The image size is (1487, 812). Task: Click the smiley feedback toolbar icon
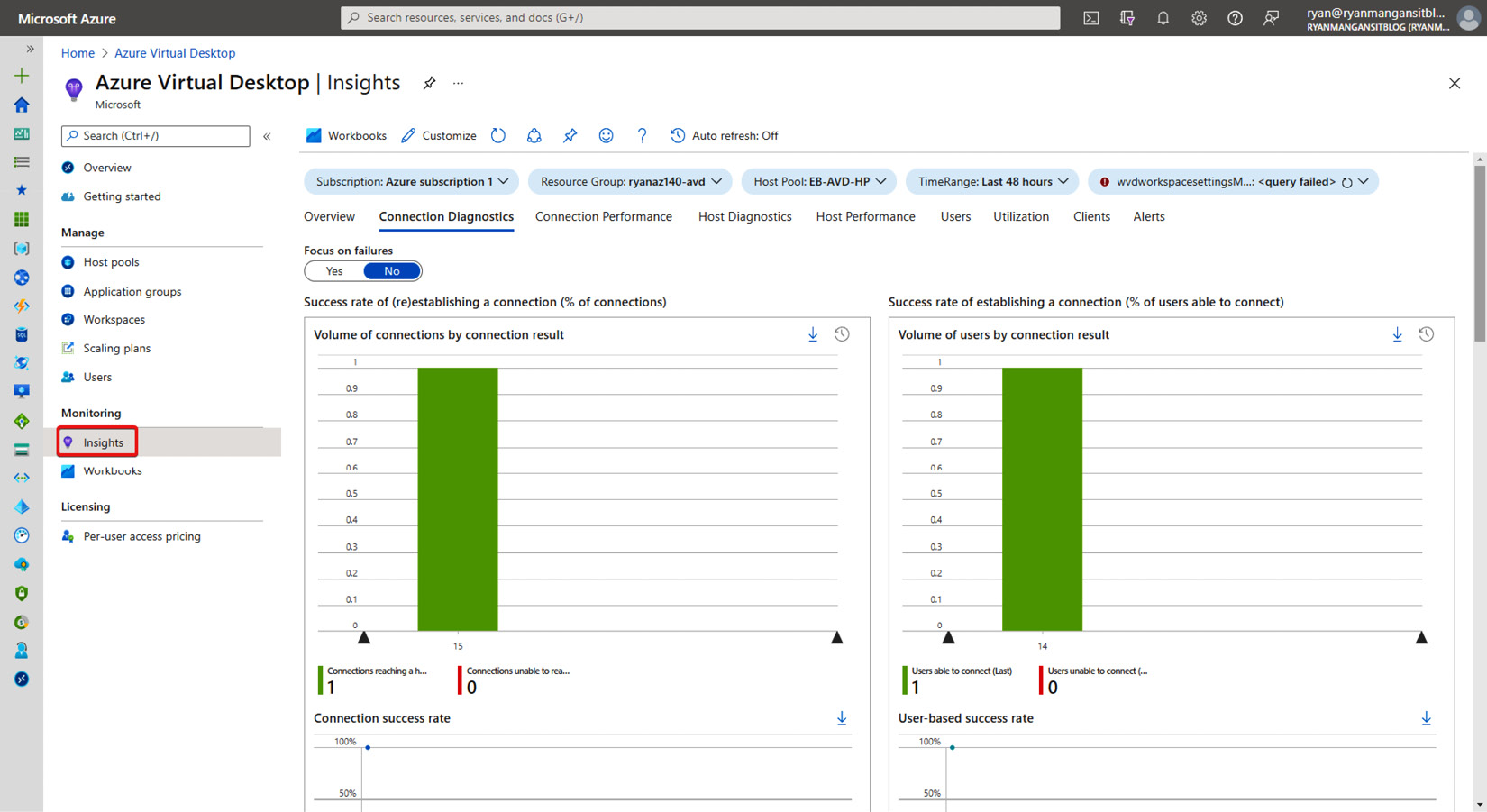[x=606, y=135]
